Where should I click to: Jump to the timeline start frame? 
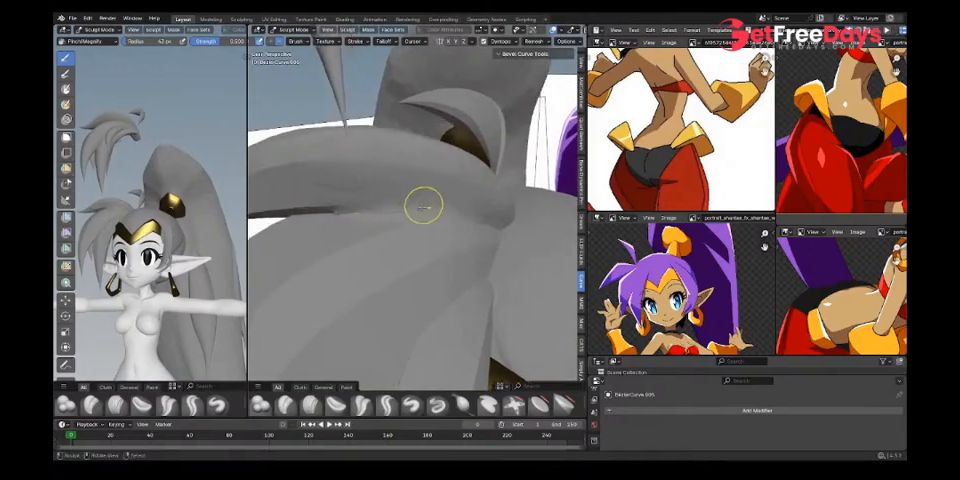(x=304, y=424)
